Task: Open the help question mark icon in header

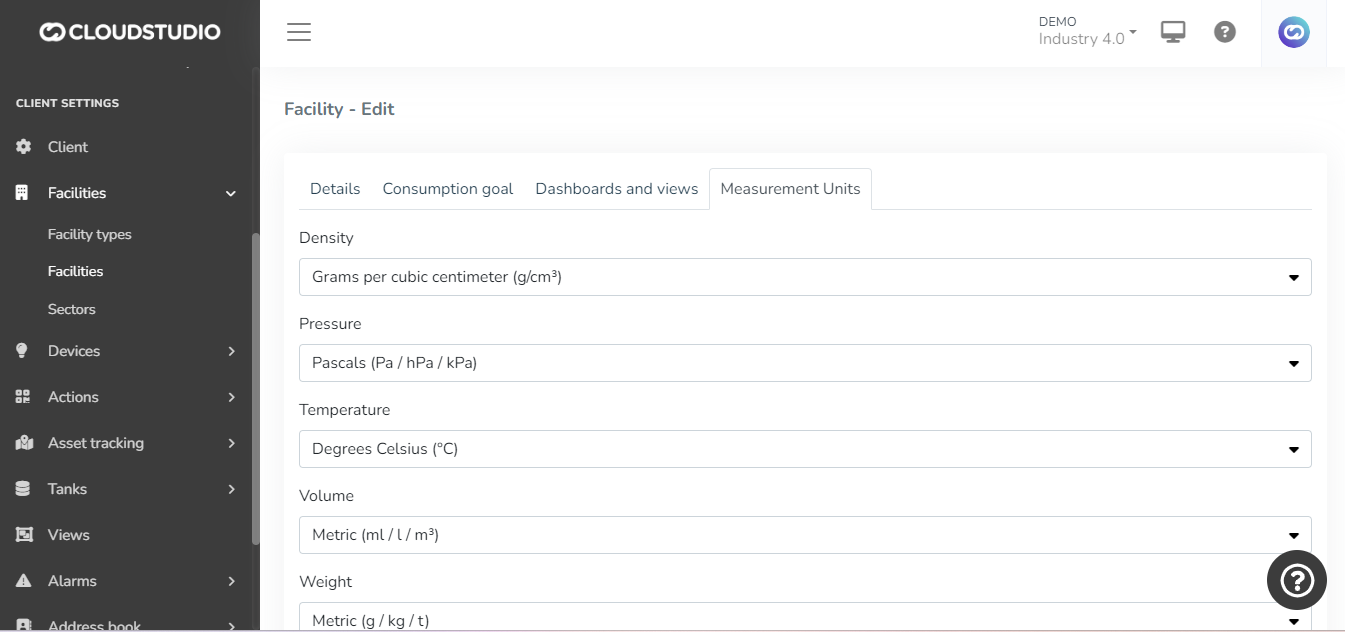Action: [x=1225, y=32]
